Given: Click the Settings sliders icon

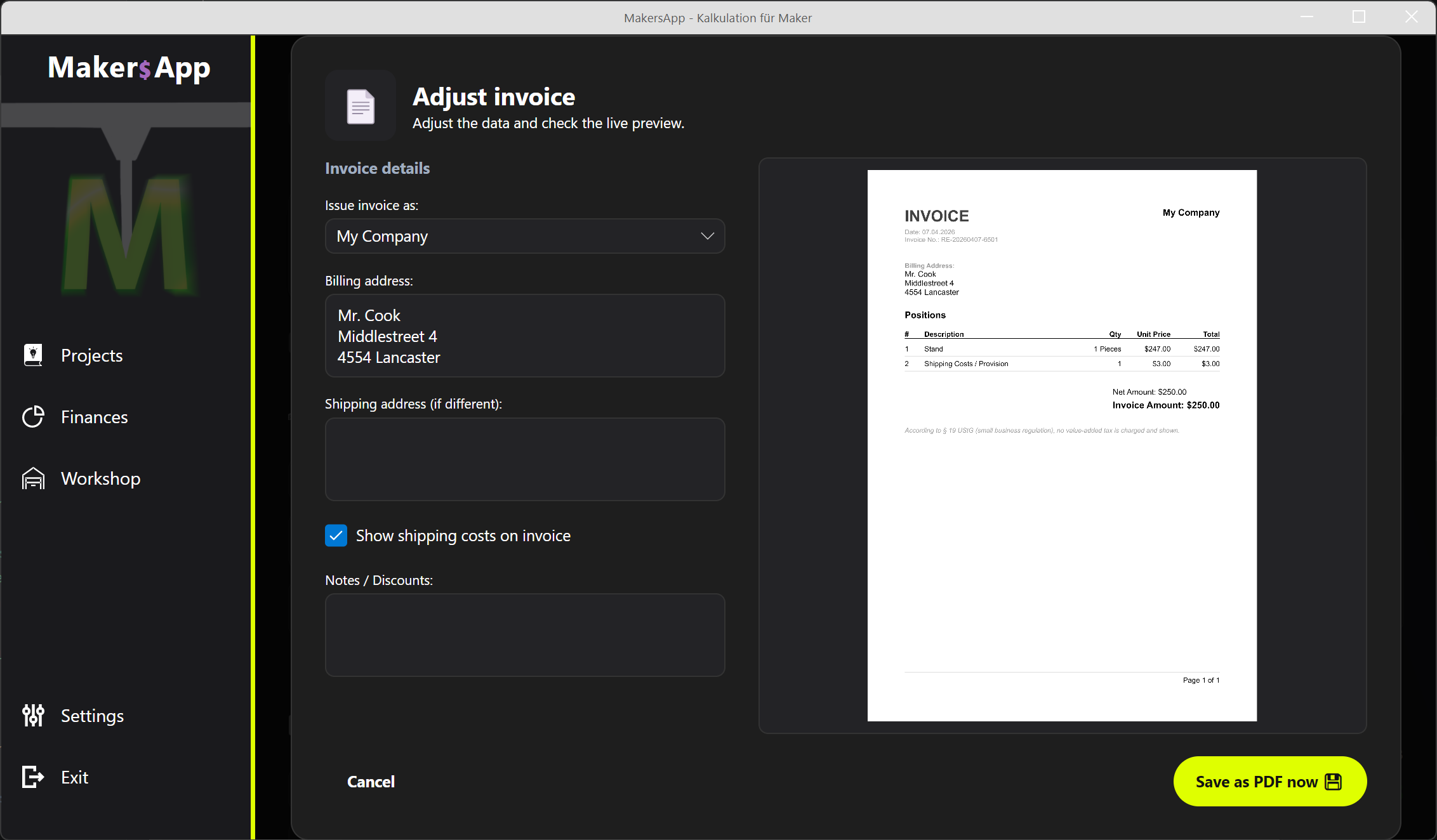Looking at the screenshot, I should click(33, 716).
